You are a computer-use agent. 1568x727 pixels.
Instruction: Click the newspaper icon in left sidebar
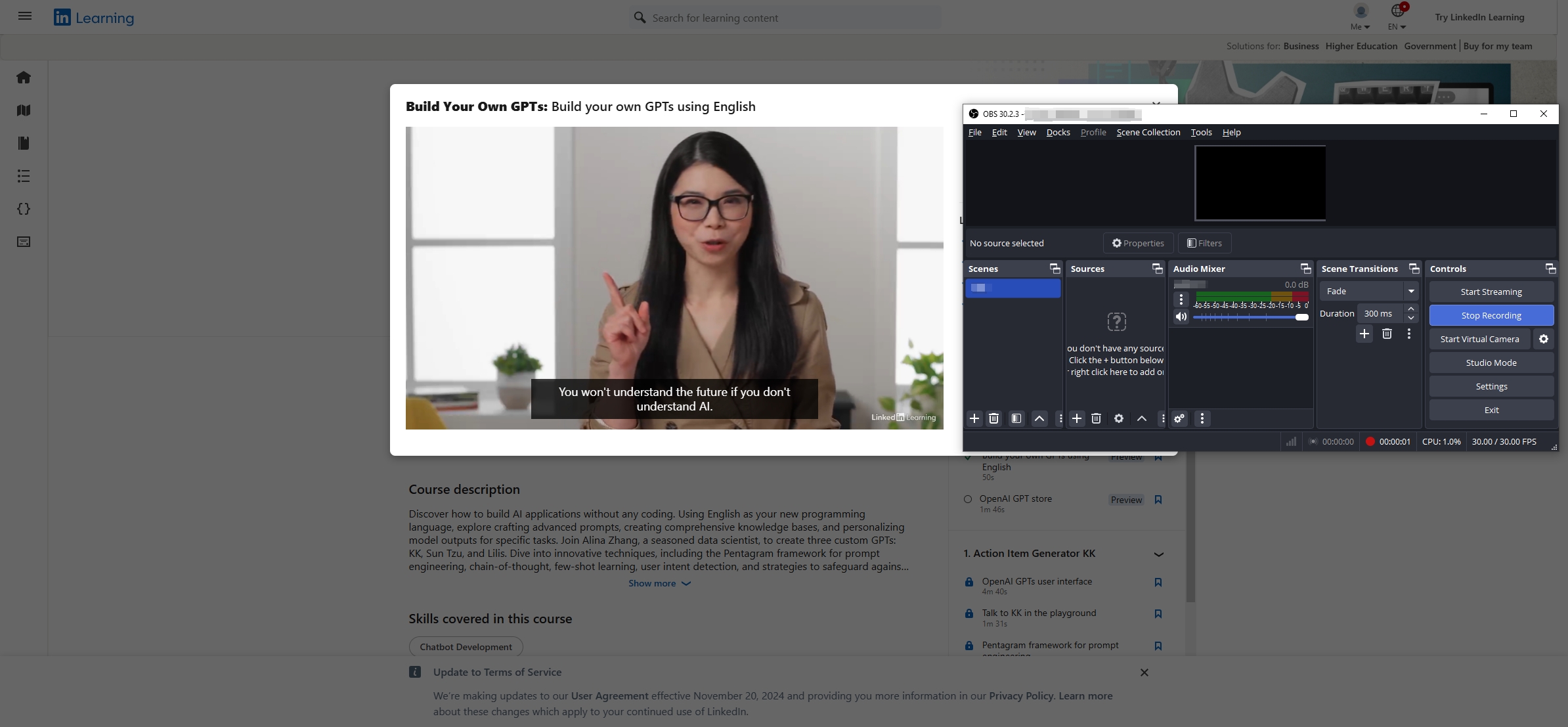24,242
